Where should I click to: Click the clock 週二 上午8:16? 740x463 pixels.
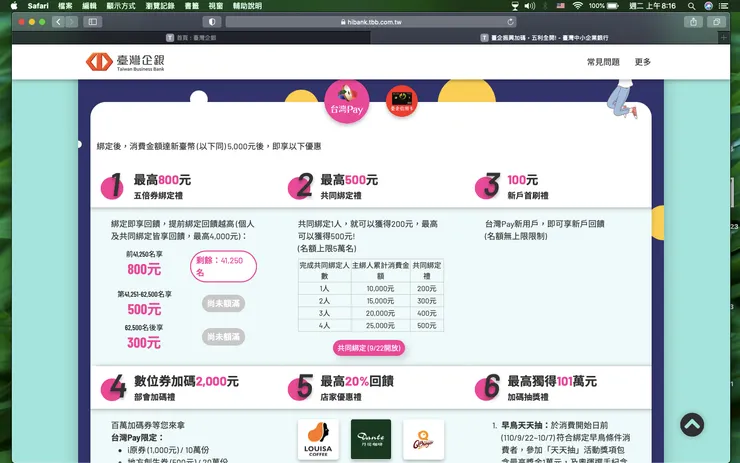[652, 6]
